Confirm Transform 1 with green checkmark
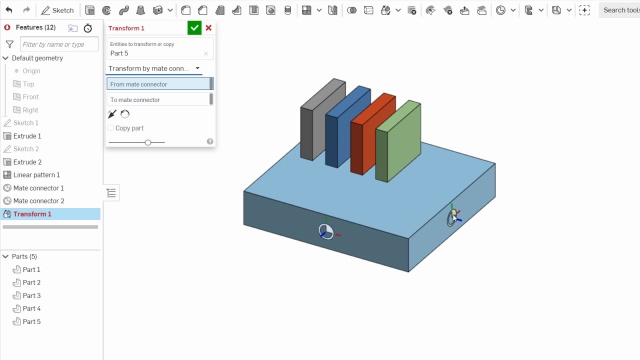 pyautogui.click(x=194, y=28)
